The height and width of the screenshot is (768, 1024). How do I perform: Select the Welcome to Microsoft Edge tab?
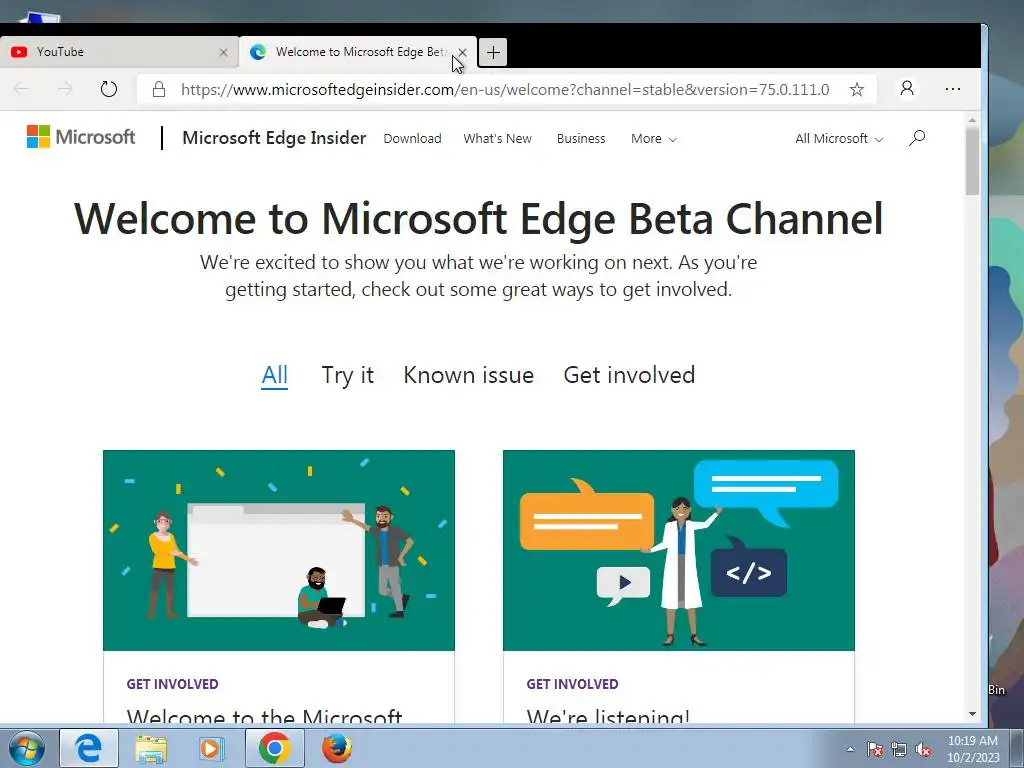pos(358,52)
